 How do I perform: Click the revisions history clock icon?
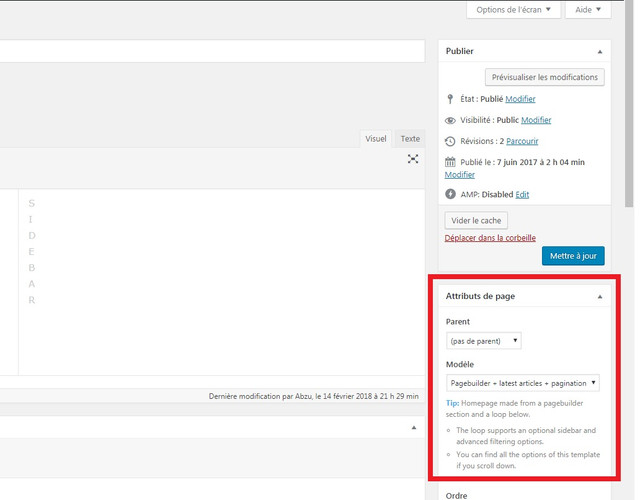(450, 141)
